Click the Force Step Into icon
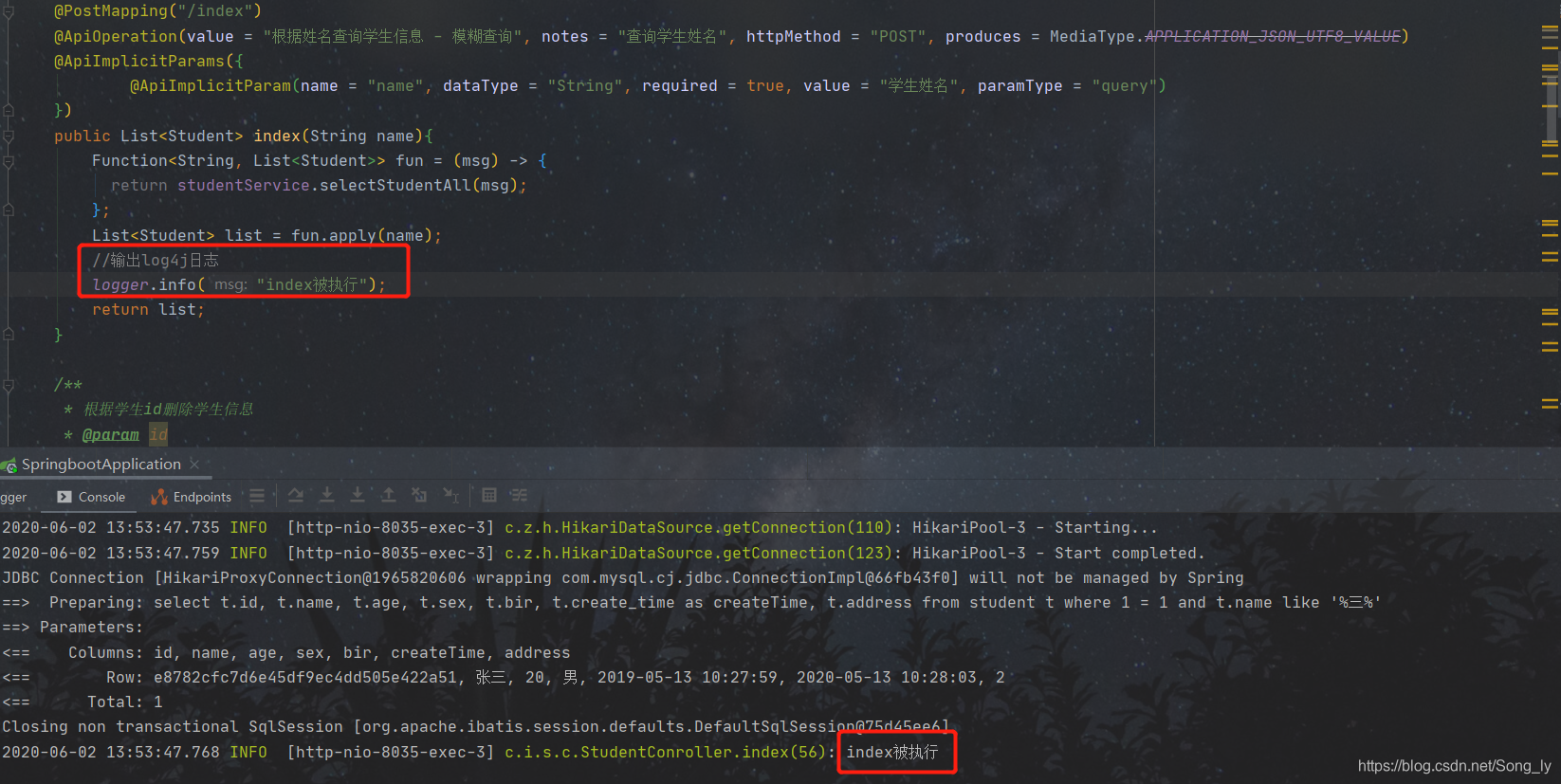Screen dimensions: 1561x784 (358, 496)
